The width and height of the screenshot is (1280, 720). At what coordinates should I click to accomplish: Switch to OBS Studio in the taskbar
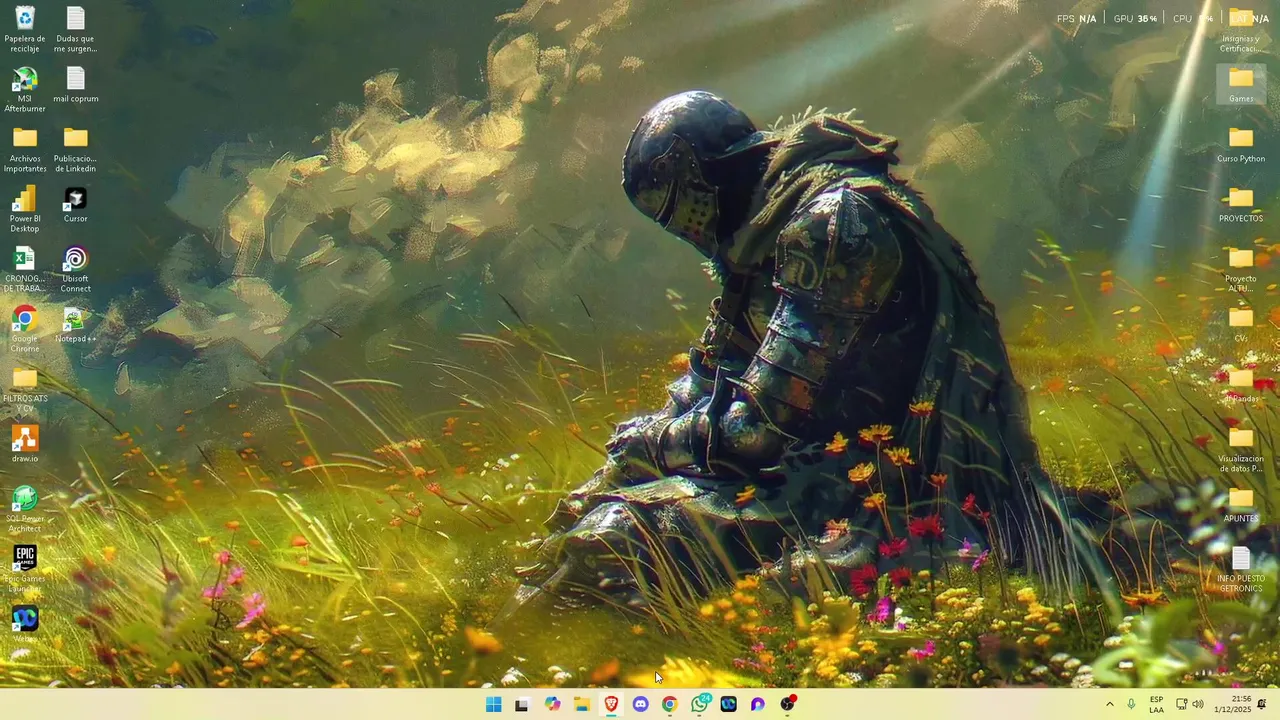[x=788, y=704]
